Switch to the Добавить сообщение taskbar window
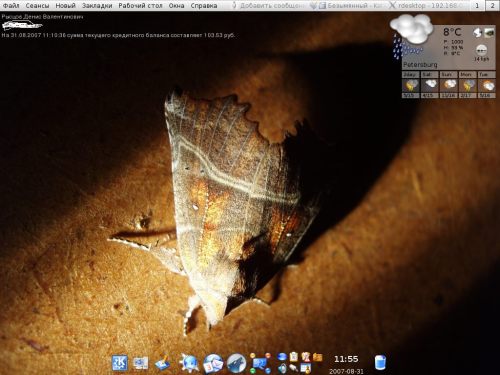Image resolution: width=500 pixels, height=375 pixels. coord(269,6)
